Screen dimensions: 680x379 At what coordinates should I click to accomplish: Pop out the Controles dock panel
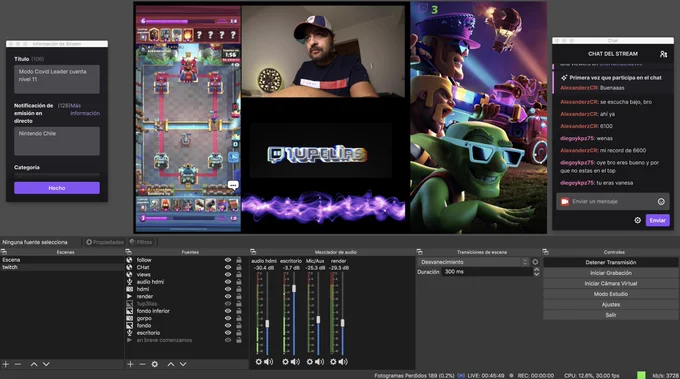click(545, 252)
